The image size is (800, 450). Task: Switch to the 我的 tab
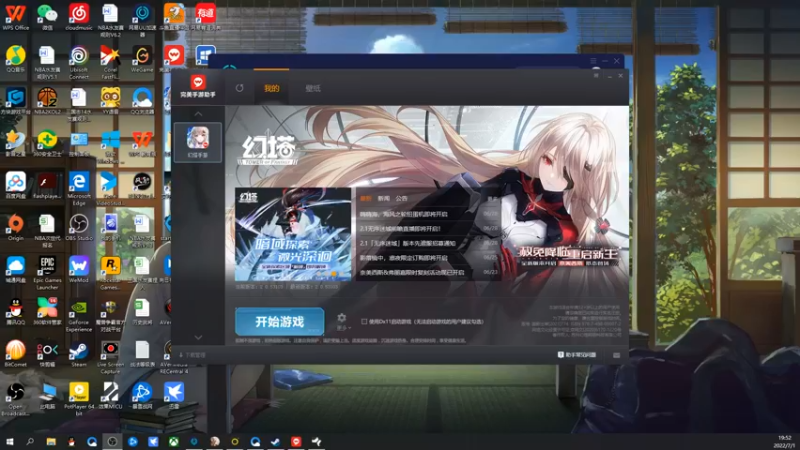pos(271,88)
